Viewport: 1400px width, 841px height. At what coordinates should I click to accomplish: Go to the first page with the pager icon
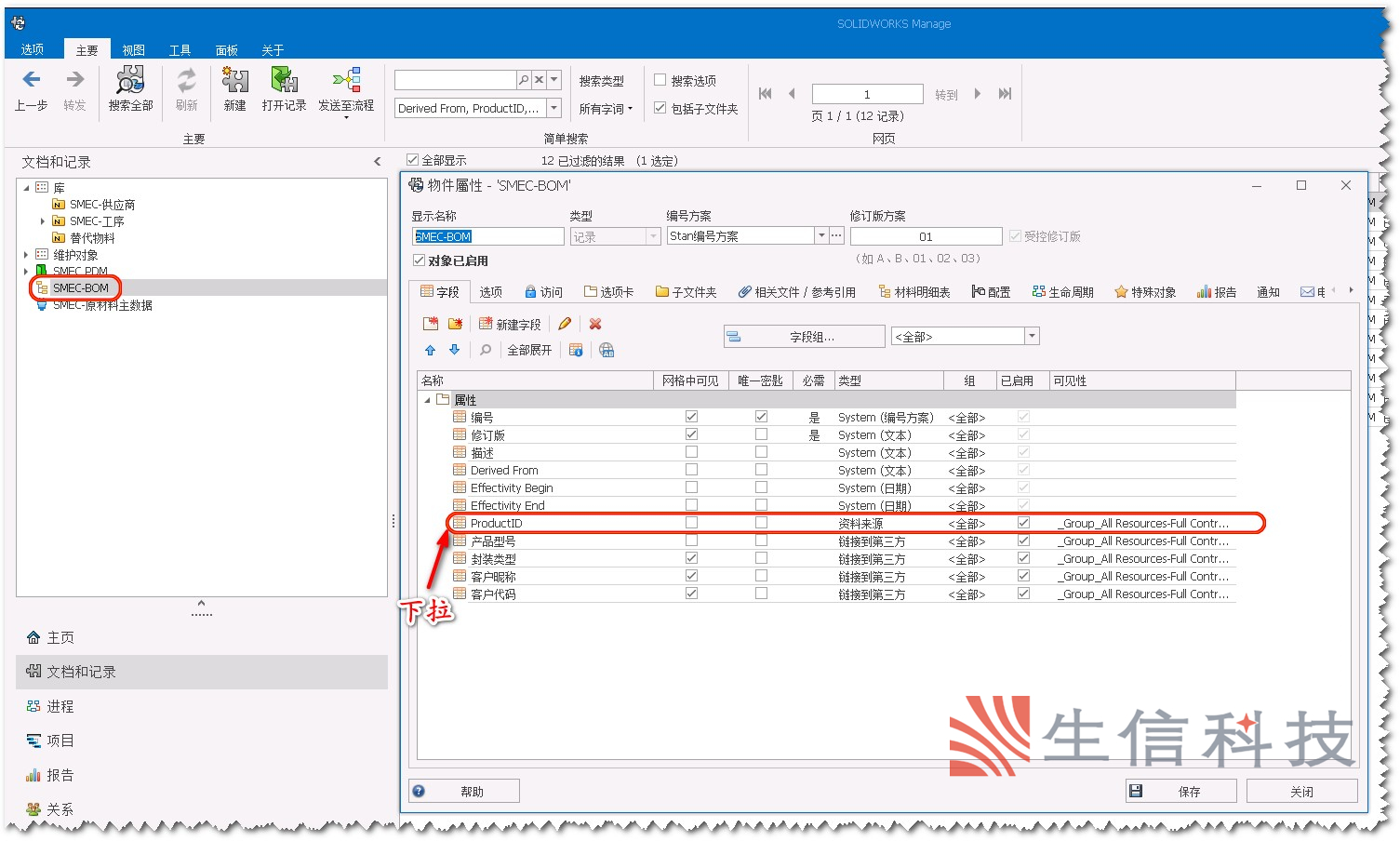pos(766,93)
